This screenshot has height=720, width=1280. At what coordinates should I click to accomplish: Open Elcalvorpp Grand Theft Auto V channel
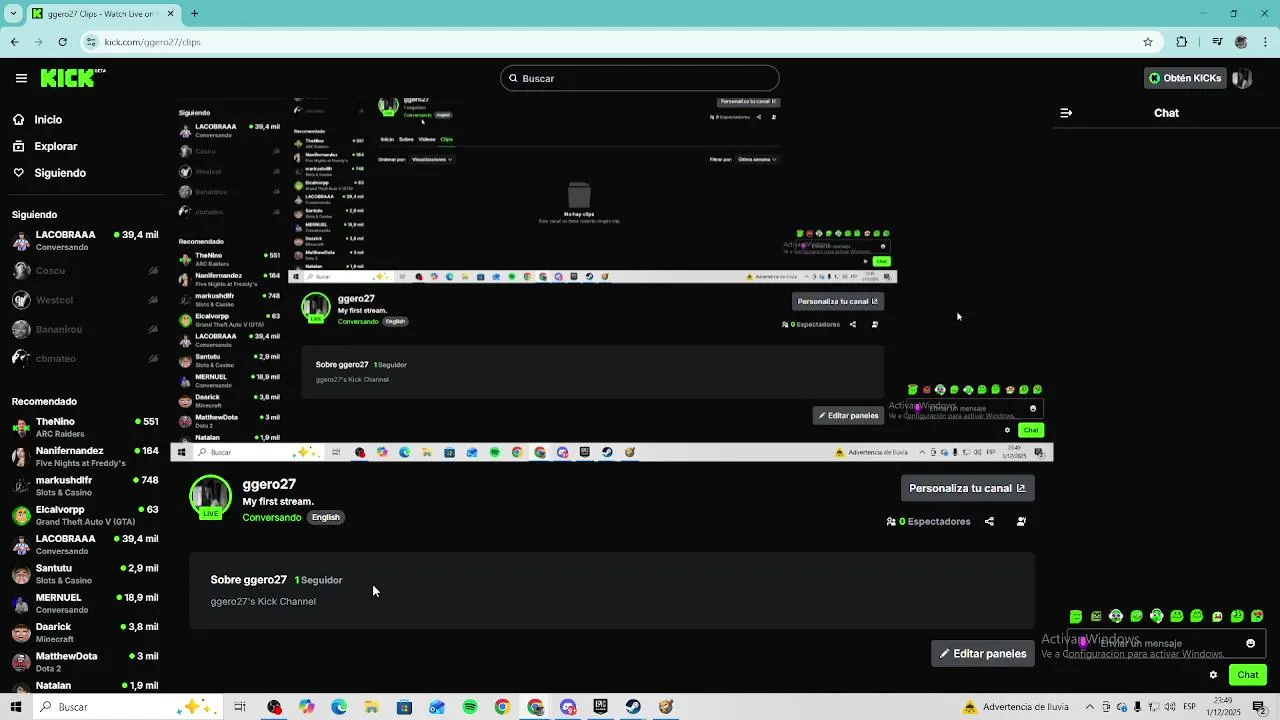click(x=85, y=515)
